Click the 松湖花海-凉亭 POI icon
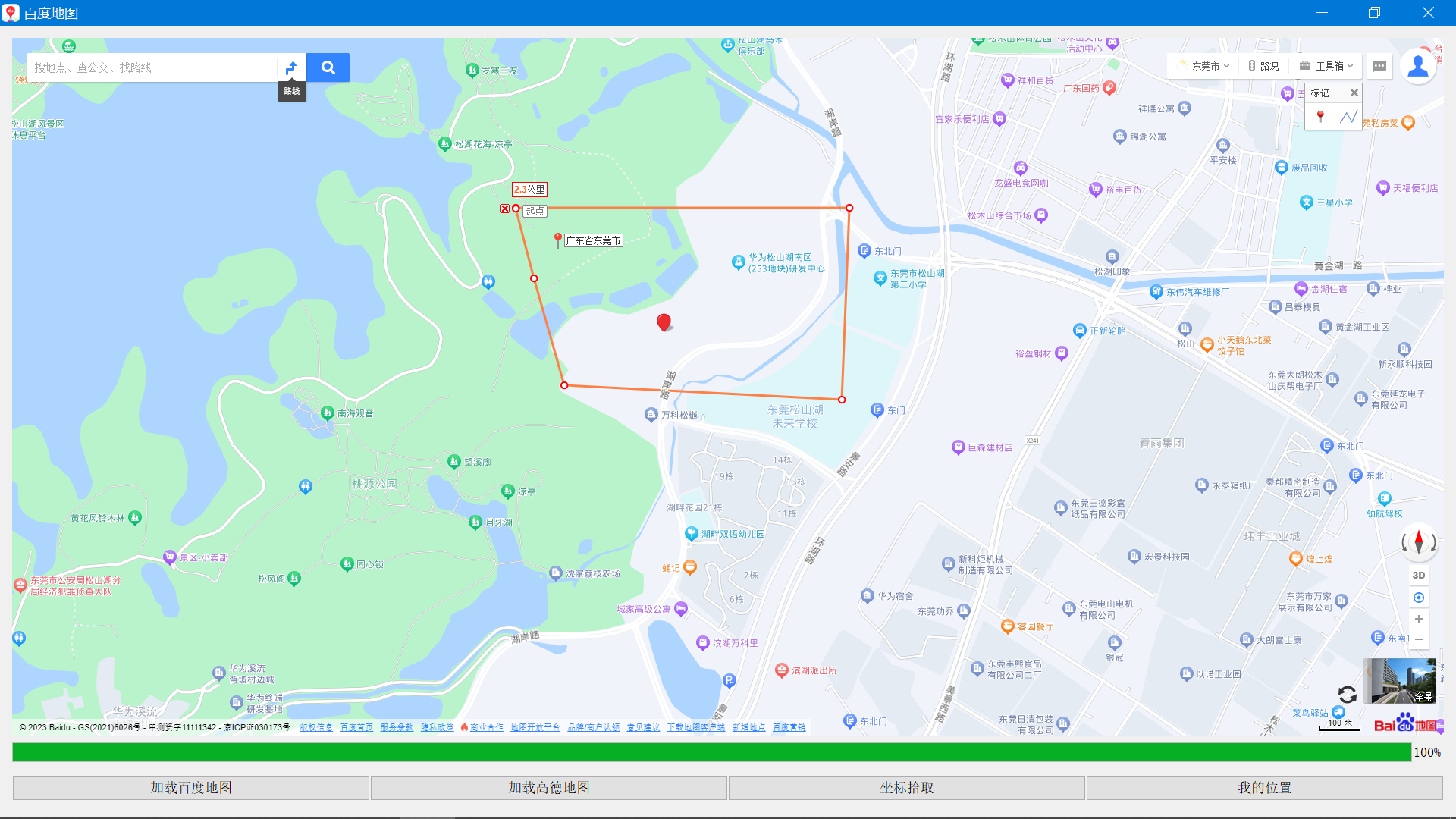 point(445,143)
